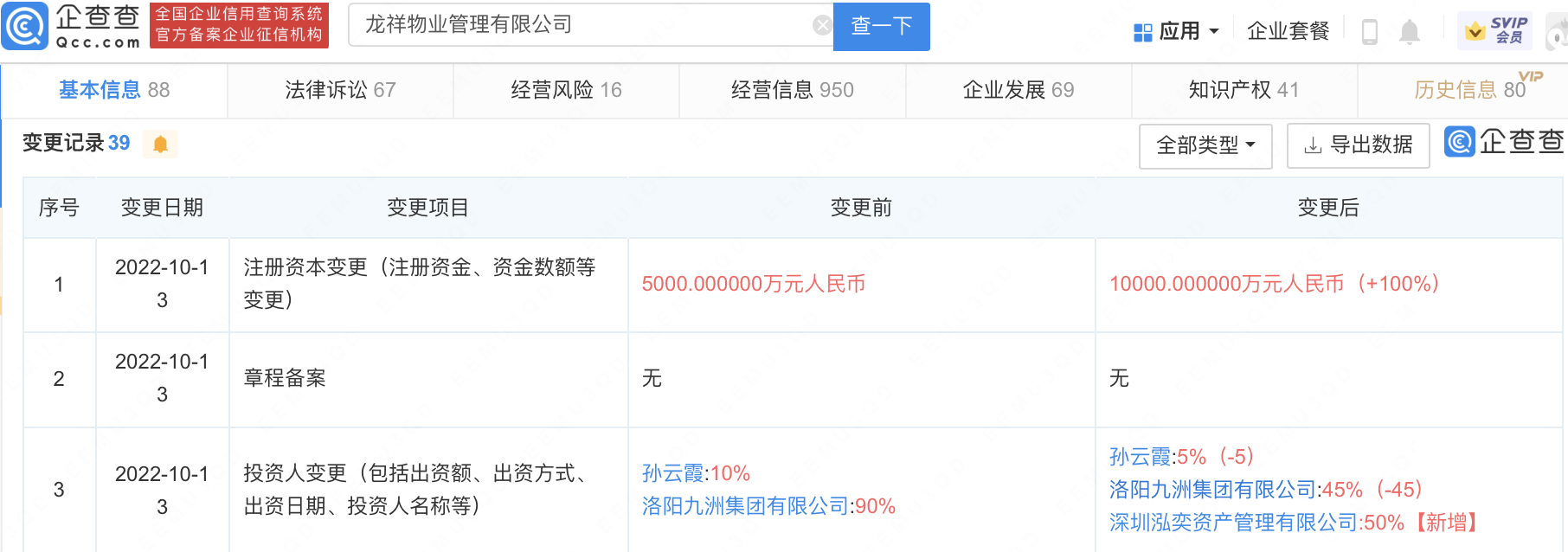
Task: Switch to 知识产权 tab
Action: click(x=1244, y=90)
